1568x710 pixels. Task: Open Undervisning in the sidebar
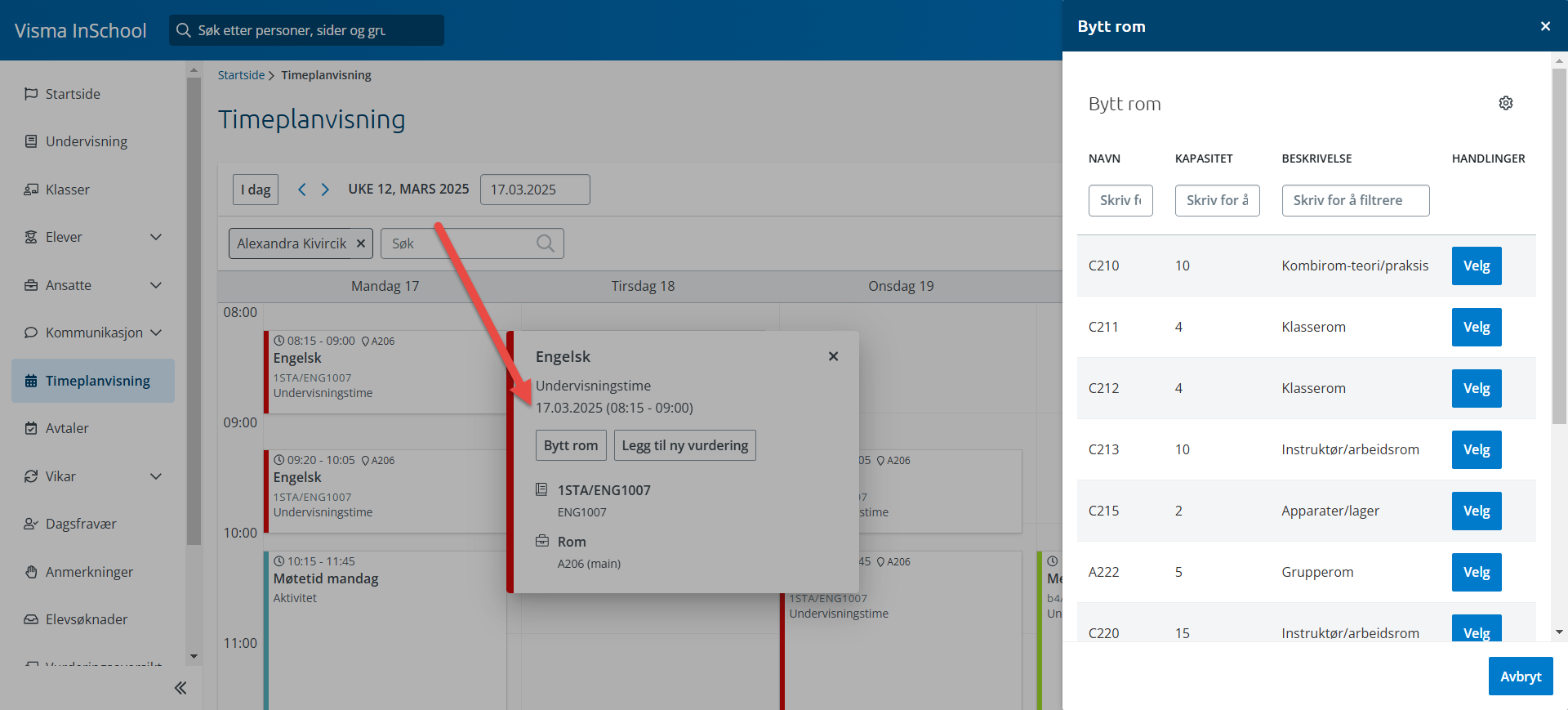click(87, 141)
